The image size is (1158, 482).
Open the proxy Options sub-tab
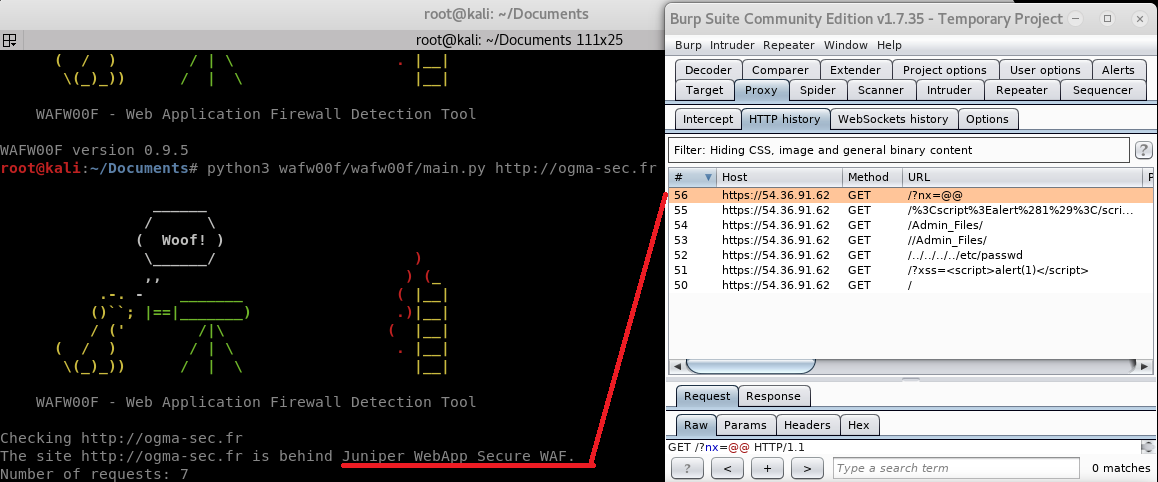(987, 119)
